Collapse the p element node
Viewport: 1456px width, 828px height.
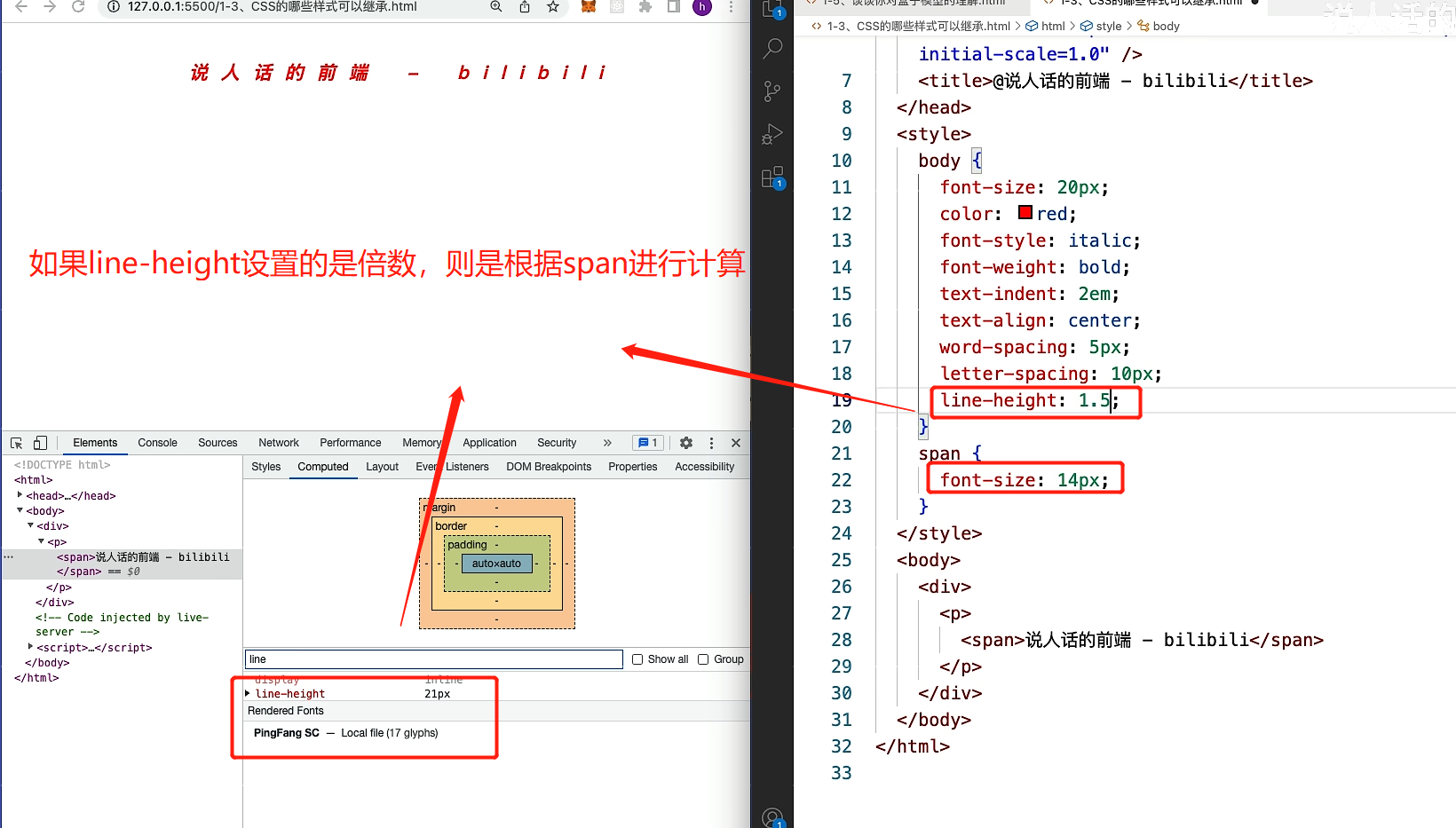coord(41,541)
